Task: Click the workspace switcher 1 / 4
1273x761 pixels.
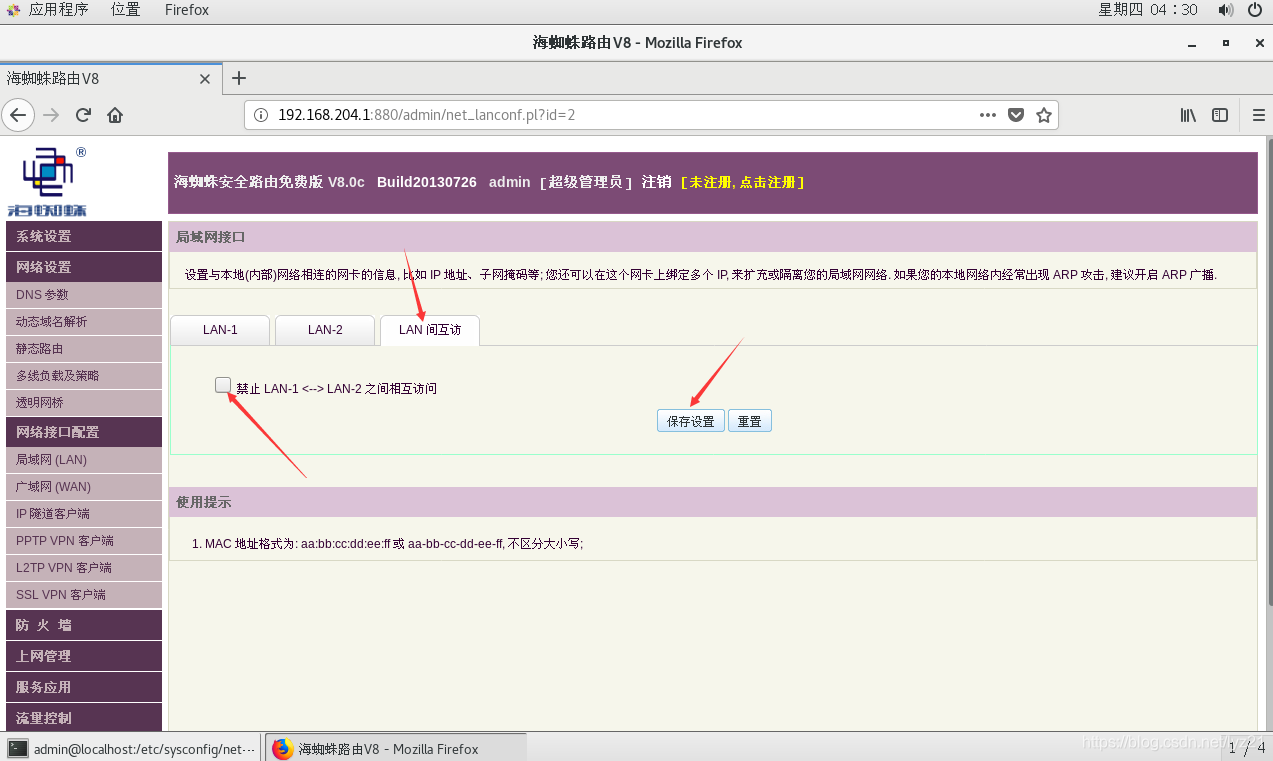Action: [x=1247, y=748]
